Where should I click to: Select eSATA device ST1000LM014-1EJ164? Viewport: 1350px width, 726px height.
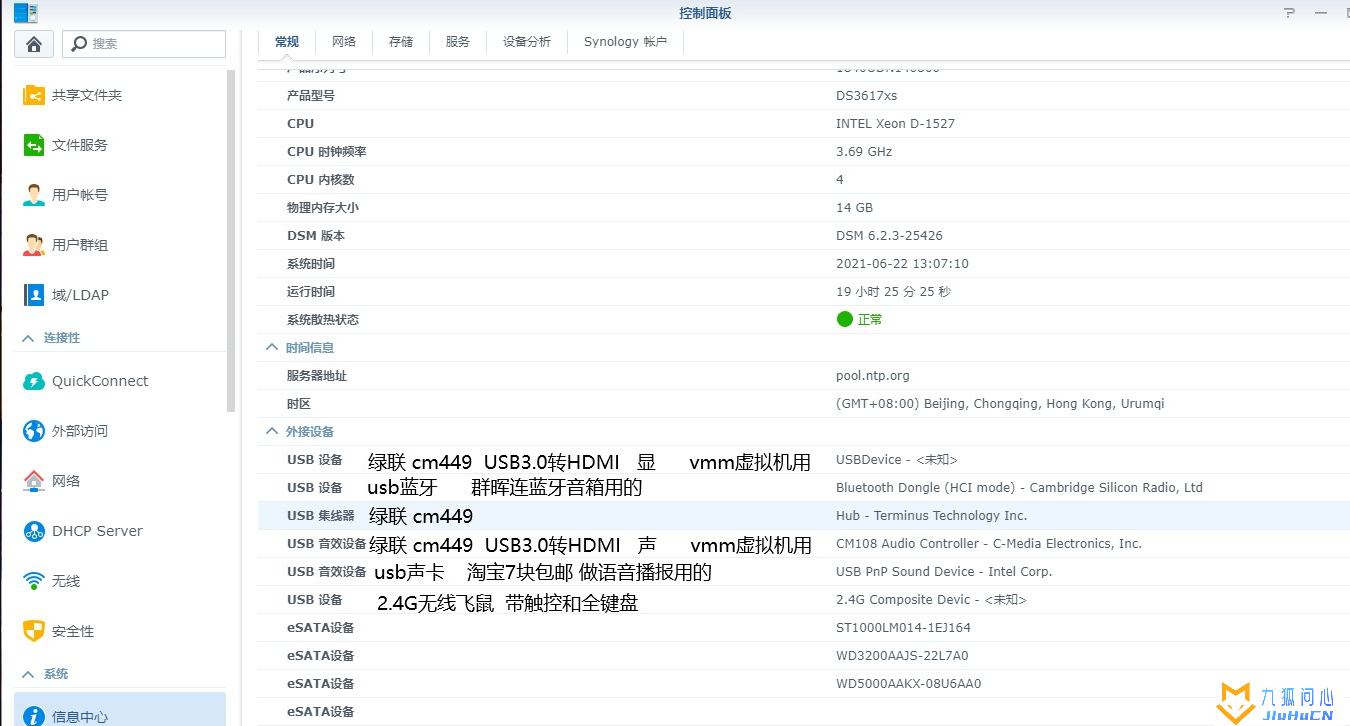pos(903,628)
